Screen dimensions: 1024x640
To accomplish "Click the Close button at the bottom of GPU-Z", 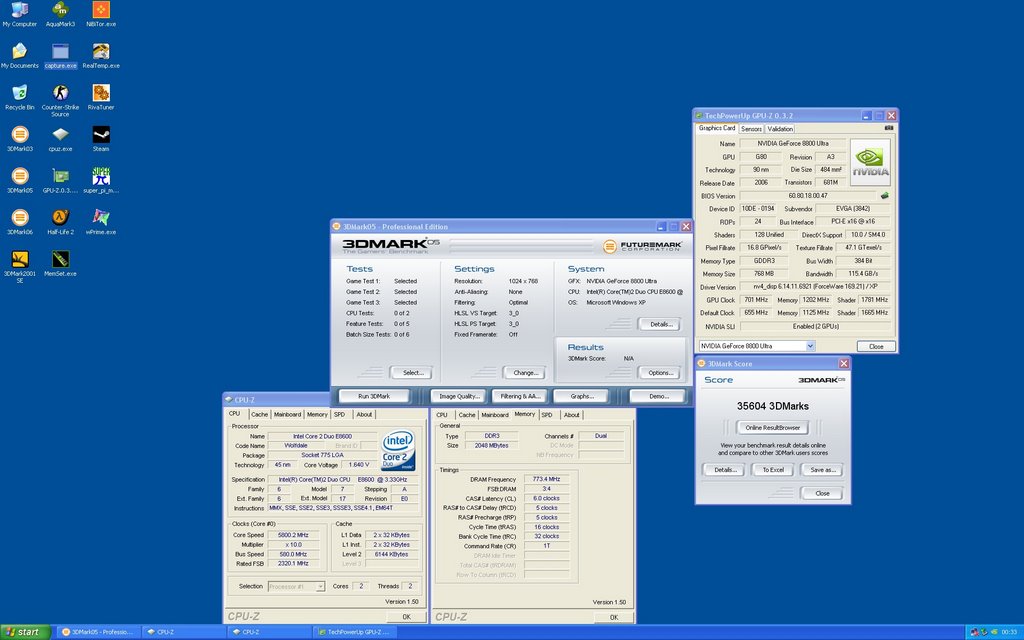I will [876, 346].
